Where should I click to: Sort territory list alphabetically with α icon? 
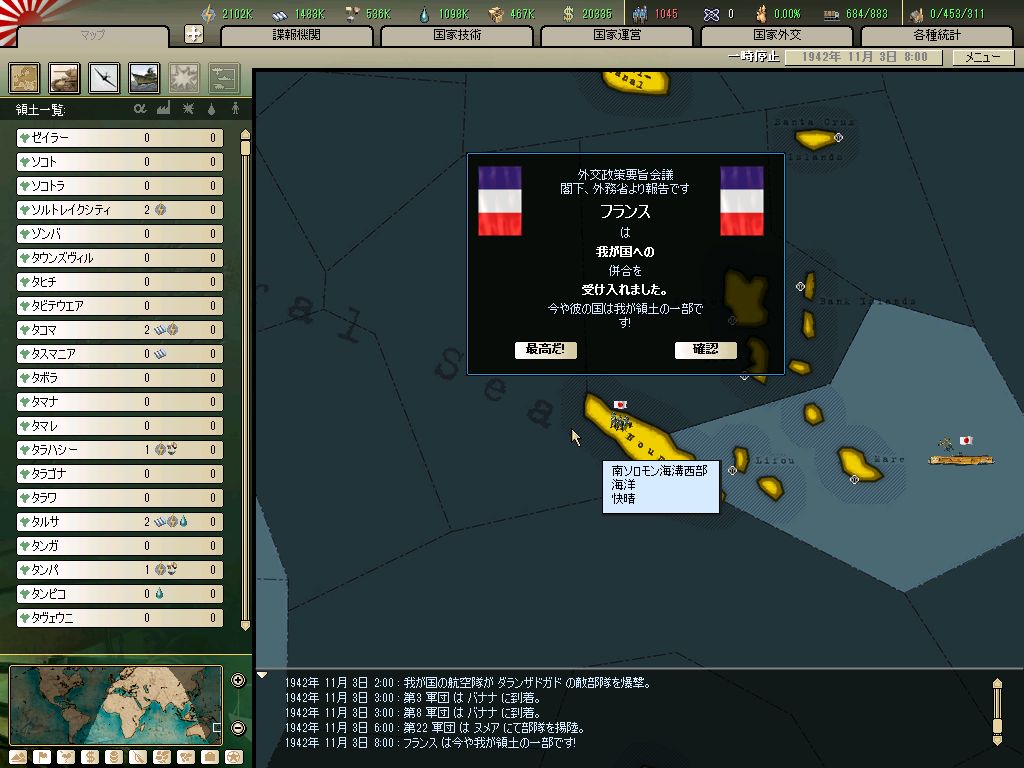140,108
